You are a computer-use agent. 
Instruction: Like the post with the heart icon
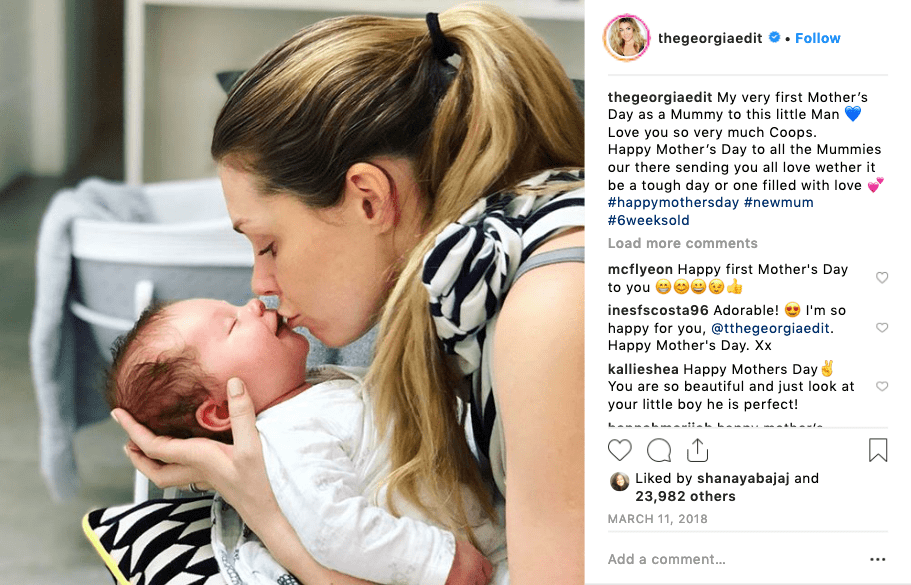coord(619,450)
